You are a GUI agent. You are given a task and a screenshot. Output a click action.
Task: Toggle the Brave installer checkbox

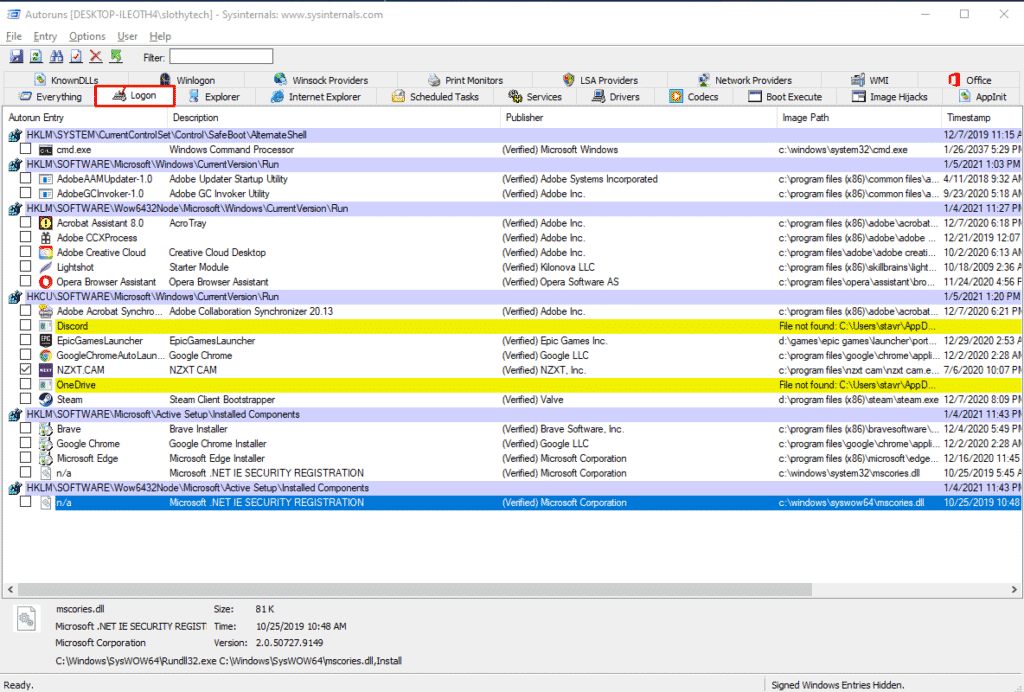[x=25, y=429]
